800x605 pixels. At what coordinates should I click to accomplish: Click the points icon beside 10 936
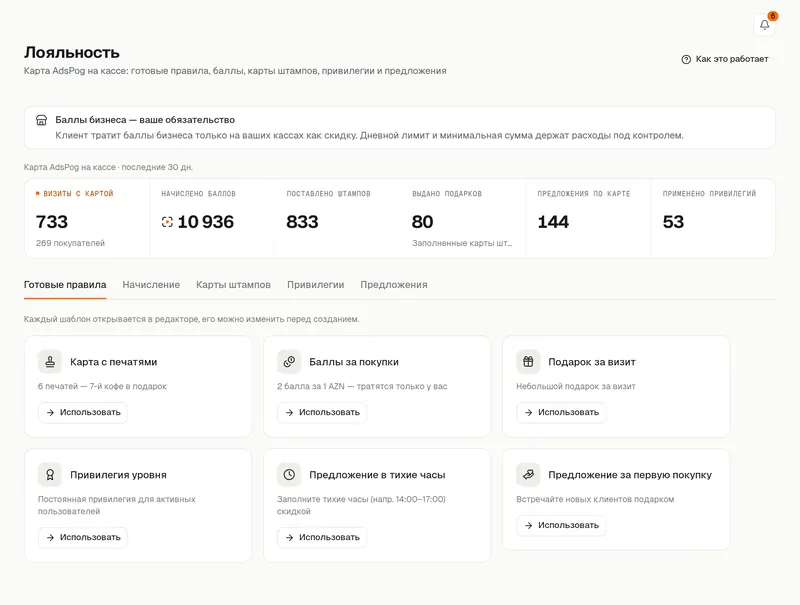tap(167, 222)
